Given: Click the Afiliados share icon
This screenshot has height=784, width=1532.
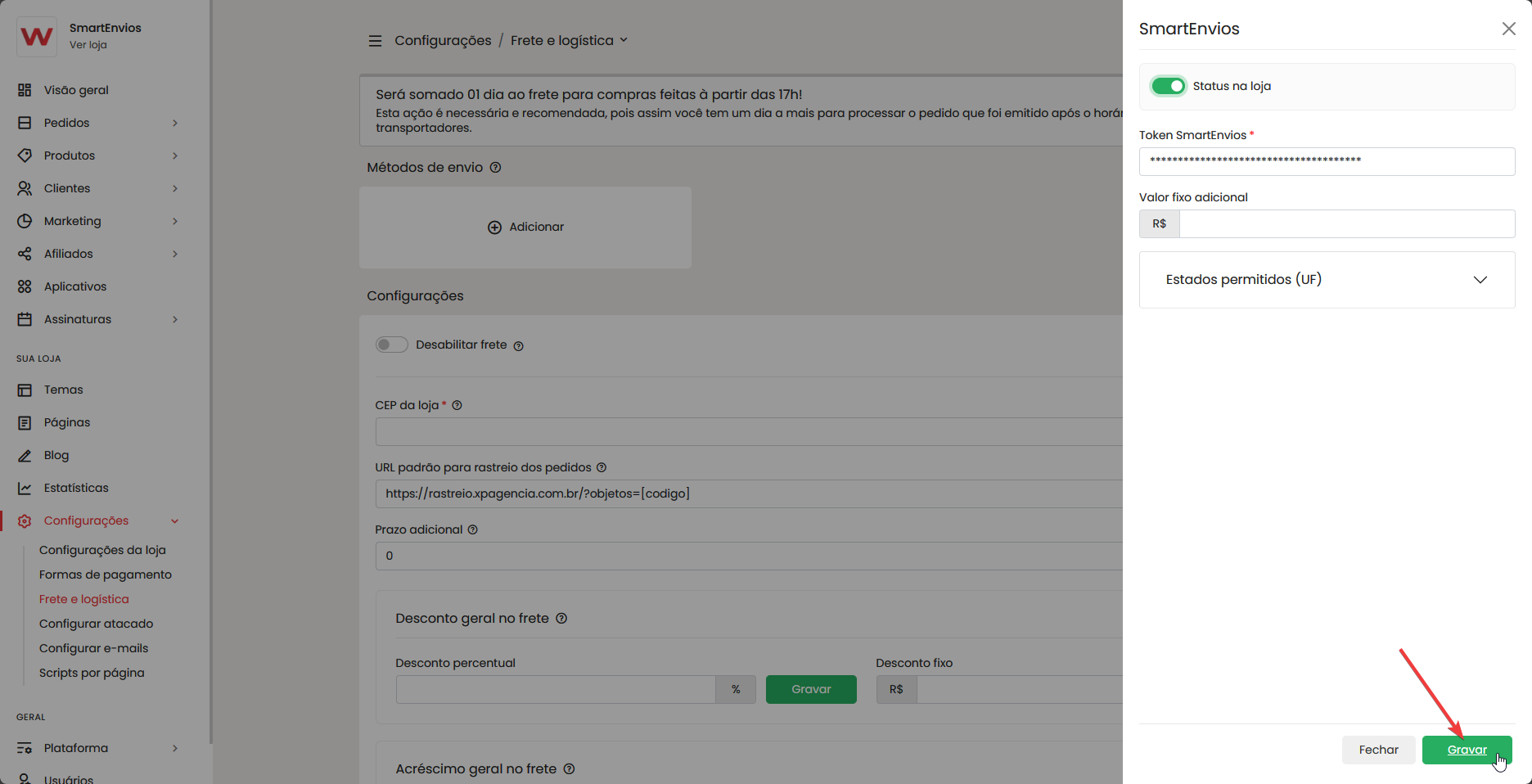Looking at the screenshot, I should 25,254.
